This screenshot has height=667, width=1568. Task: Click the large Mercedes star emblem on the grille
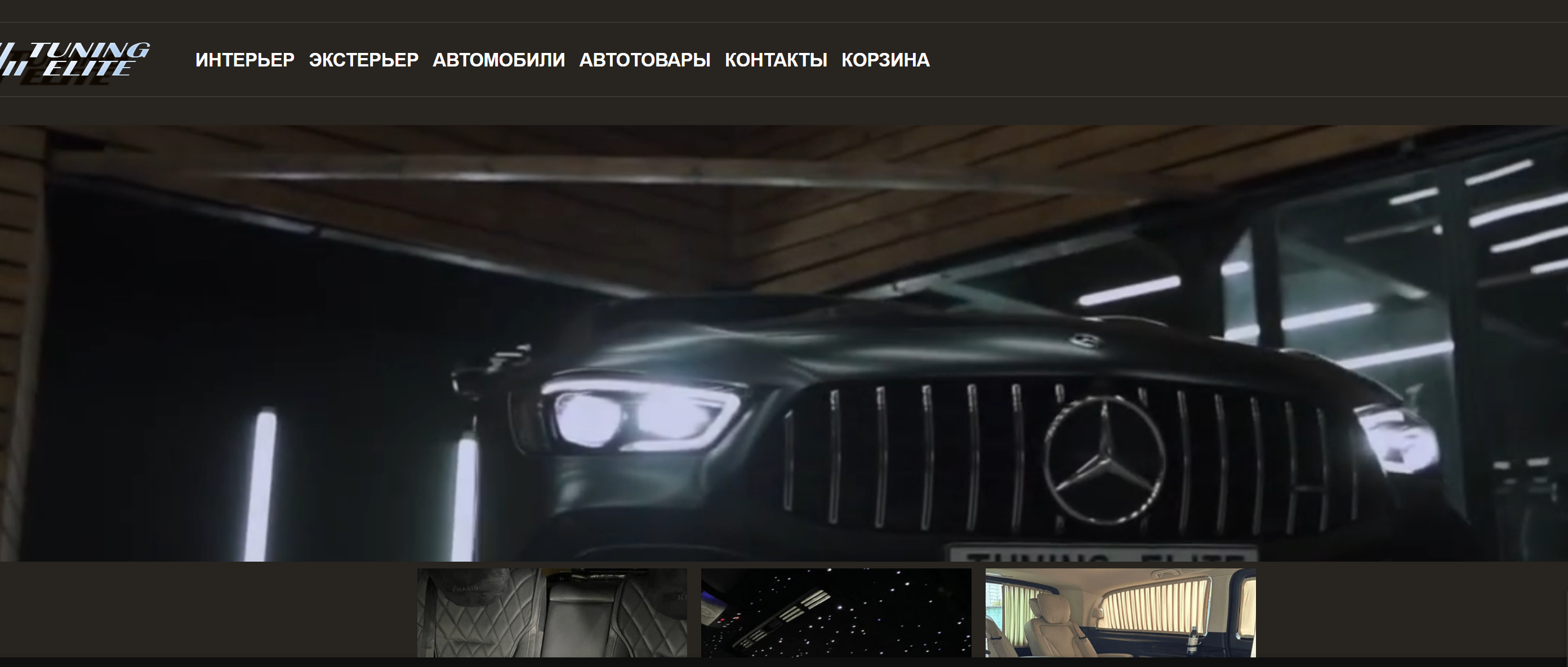coord(1105,461)
